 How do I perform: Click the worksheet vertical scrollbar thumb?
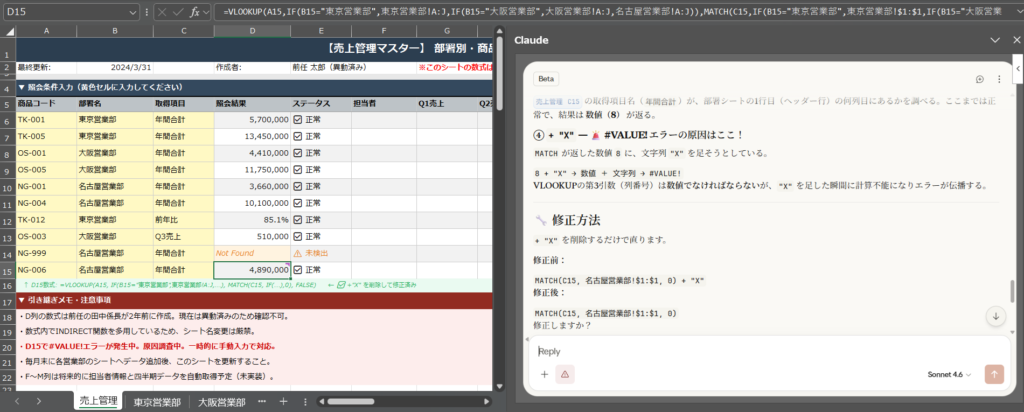click(500, 73)
